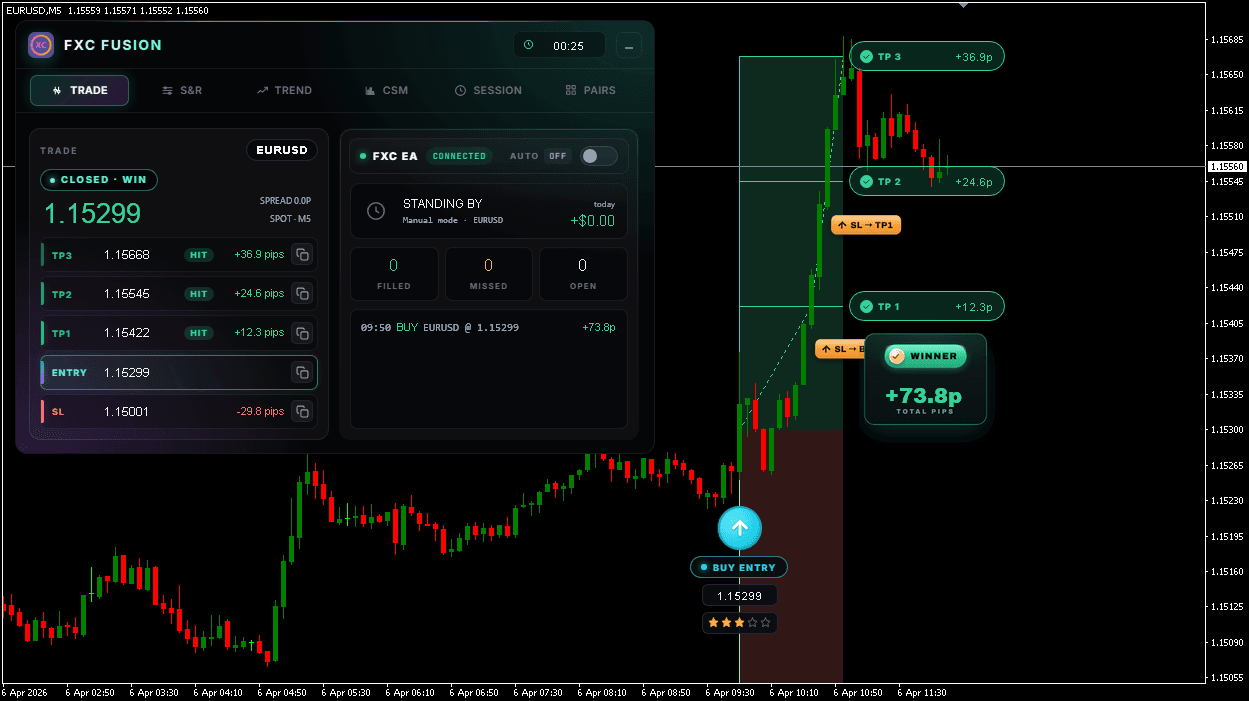Click the SPREAD 0.0P label
The width and height of the screenshot is (1249, 701).
(x=285, y=201)
